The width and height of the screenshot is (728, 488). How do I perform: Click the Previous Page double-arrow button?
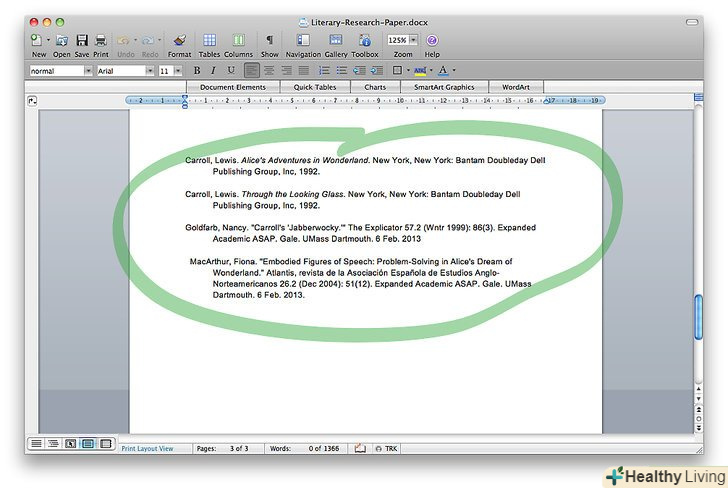[699, 410]
